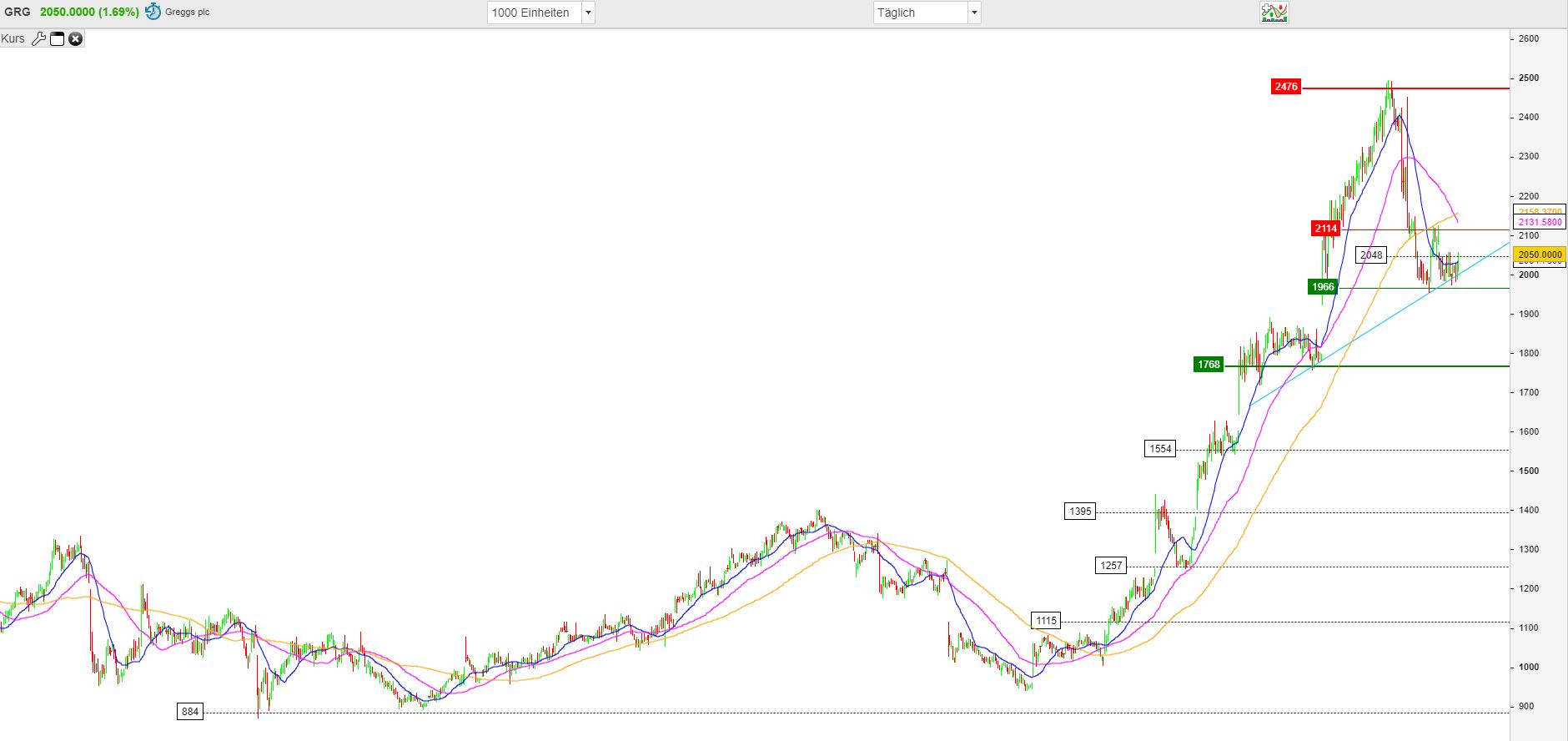Viewport: 1568px width, 741px height.
Task: Select the red 2114 resistance label
Action: (1325, 228)
